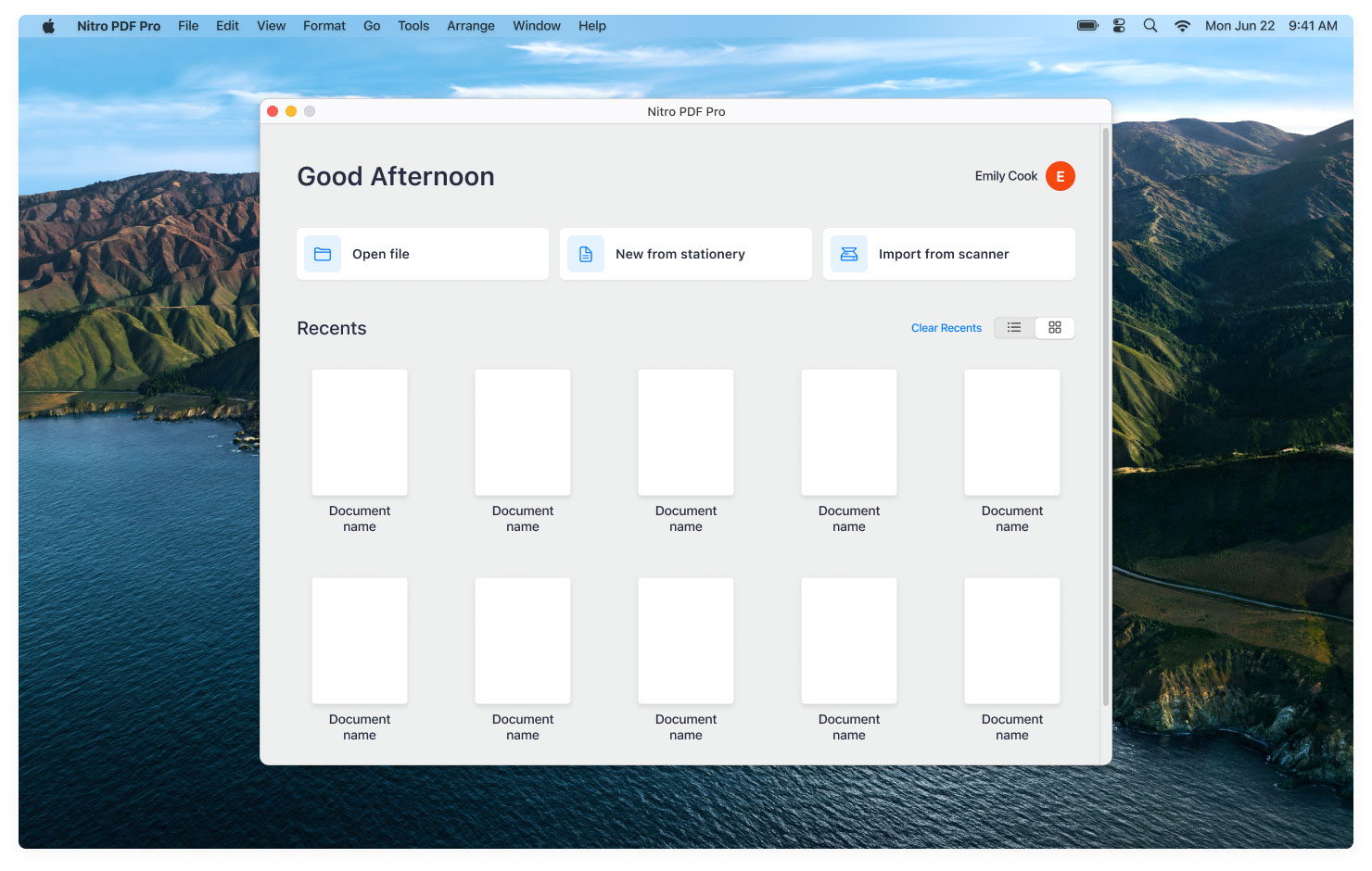Click the window's vertical scrollbar
The image size is (1372, 871).
pyautogui.click(x=1105, y=417)
